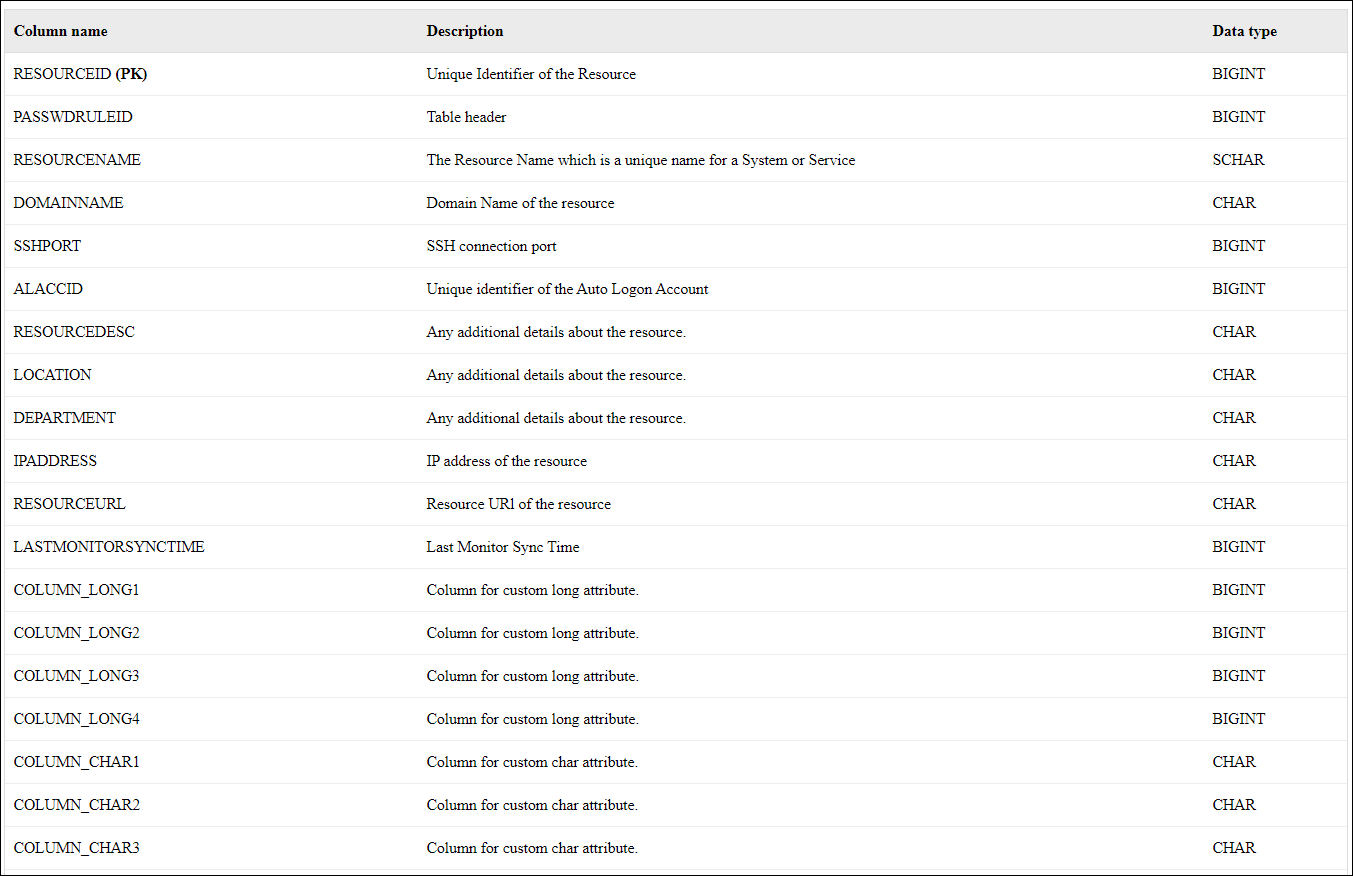This screenshot has height=876, width=1353.
Task: Click the PASSWDRULEID column name
Action: [73, 117]
